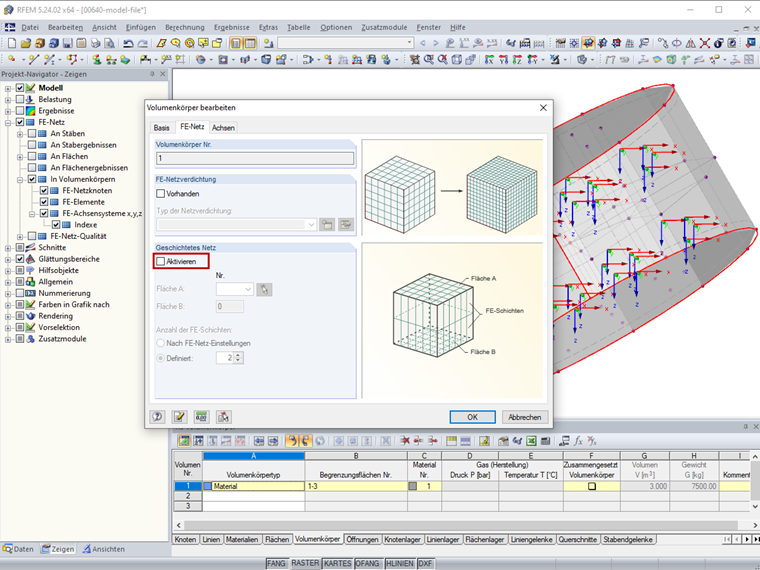Expand the Modell tree node
This screenshot has width=760, height=570.
[x=8, y=88]
